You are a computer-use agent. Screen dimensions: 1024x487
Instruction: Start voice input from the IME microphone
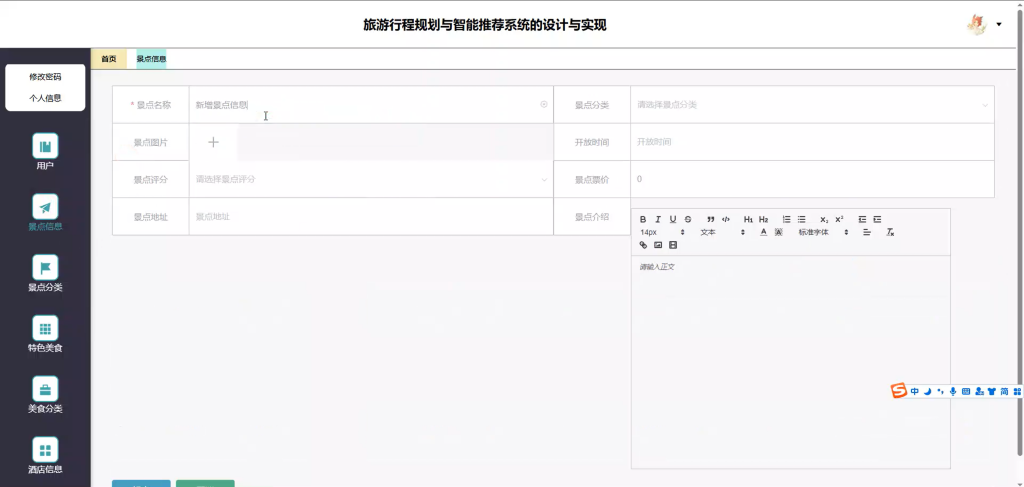coord(953,391)
